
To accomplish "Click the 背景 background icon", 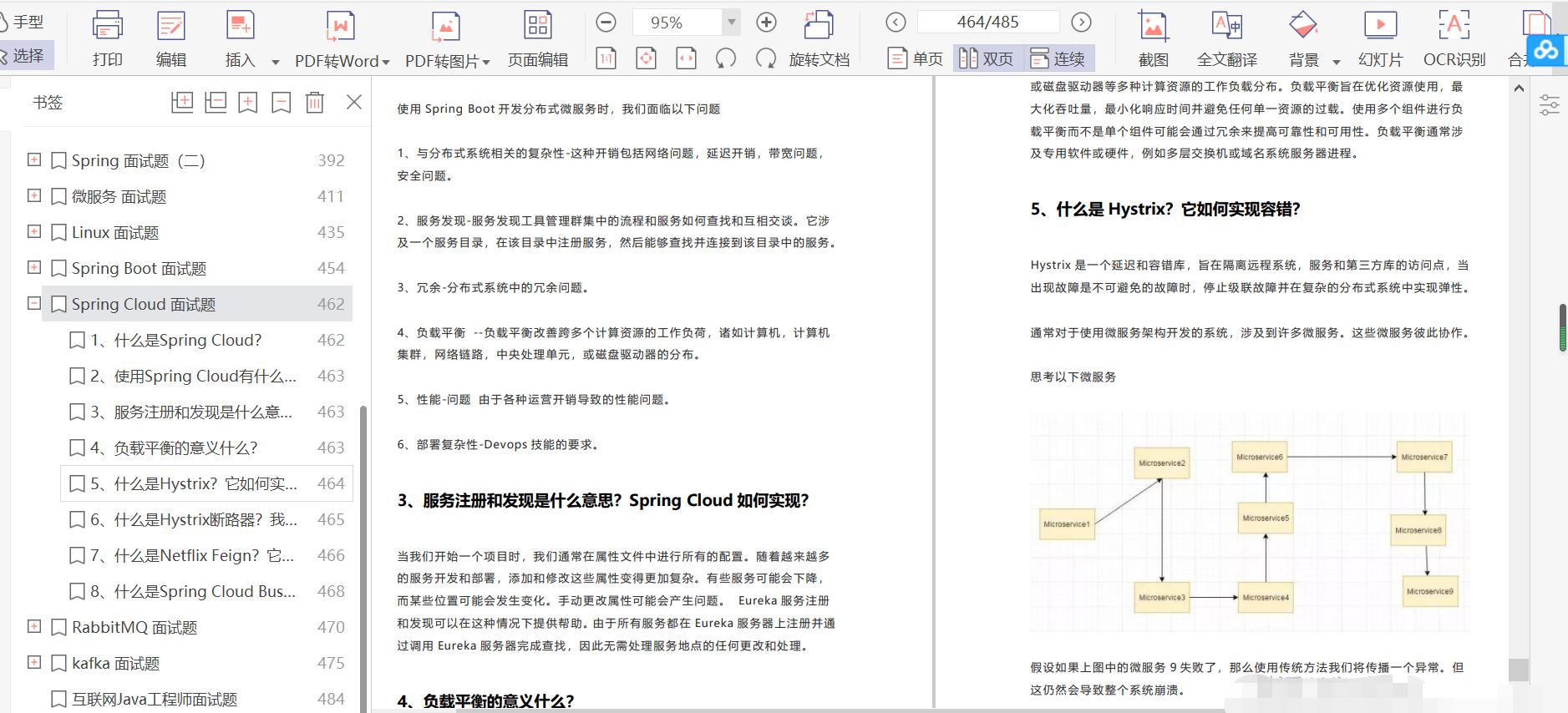I will [x=1303, y=26].
